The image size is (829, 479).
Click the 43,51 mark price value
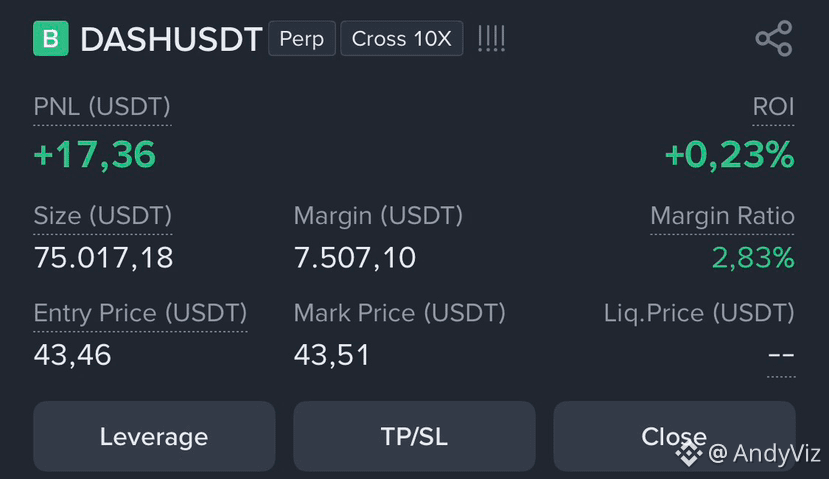point(331,355)
